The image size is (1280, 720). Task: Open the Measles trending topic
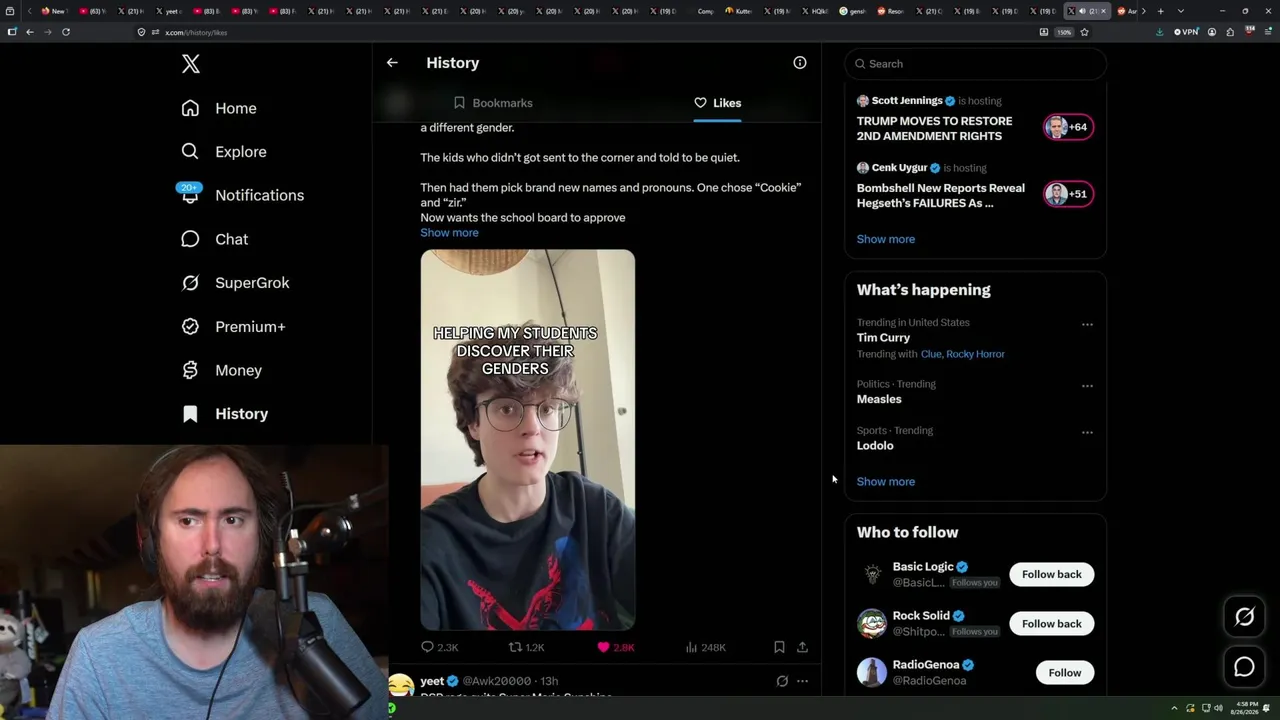tap(879, 399)
